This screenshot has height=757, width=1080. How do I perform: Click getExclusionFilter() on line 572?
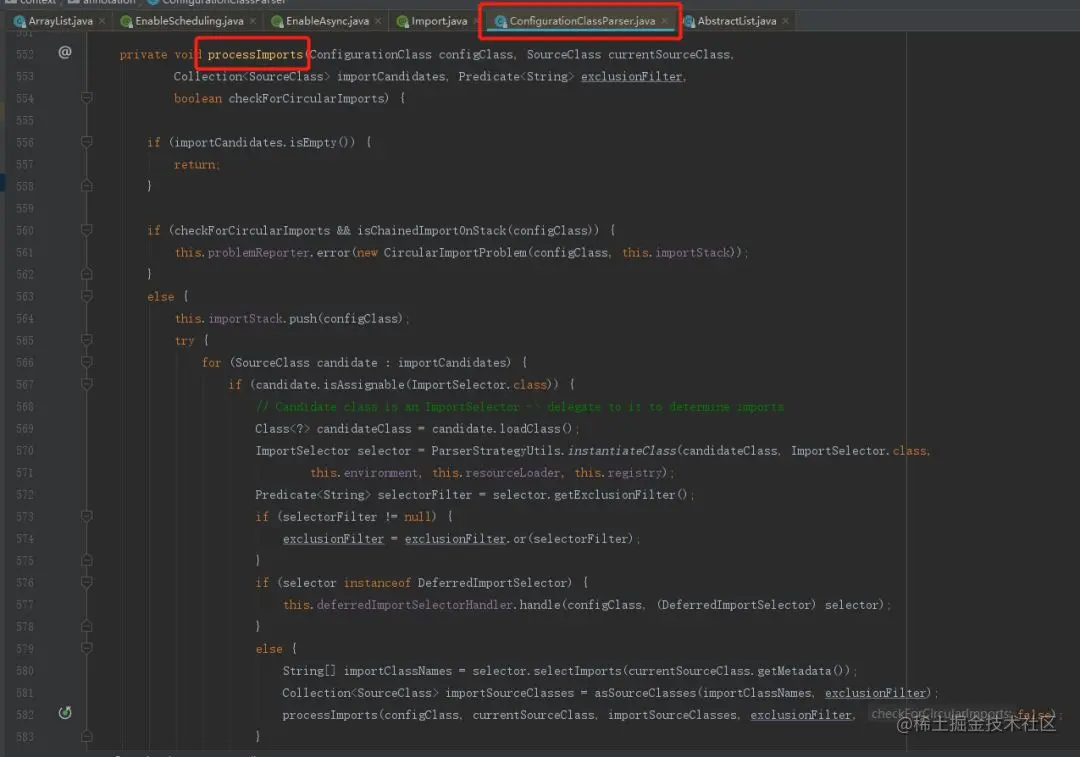[620, 495]
